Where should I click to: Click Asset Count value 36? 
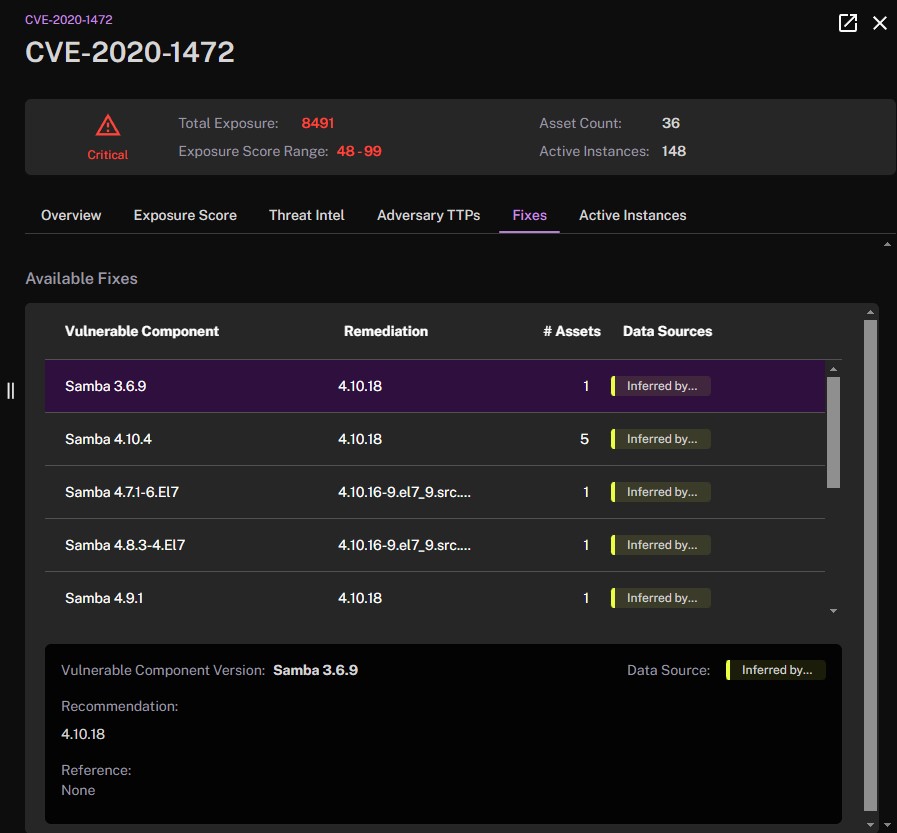[670, 123]
